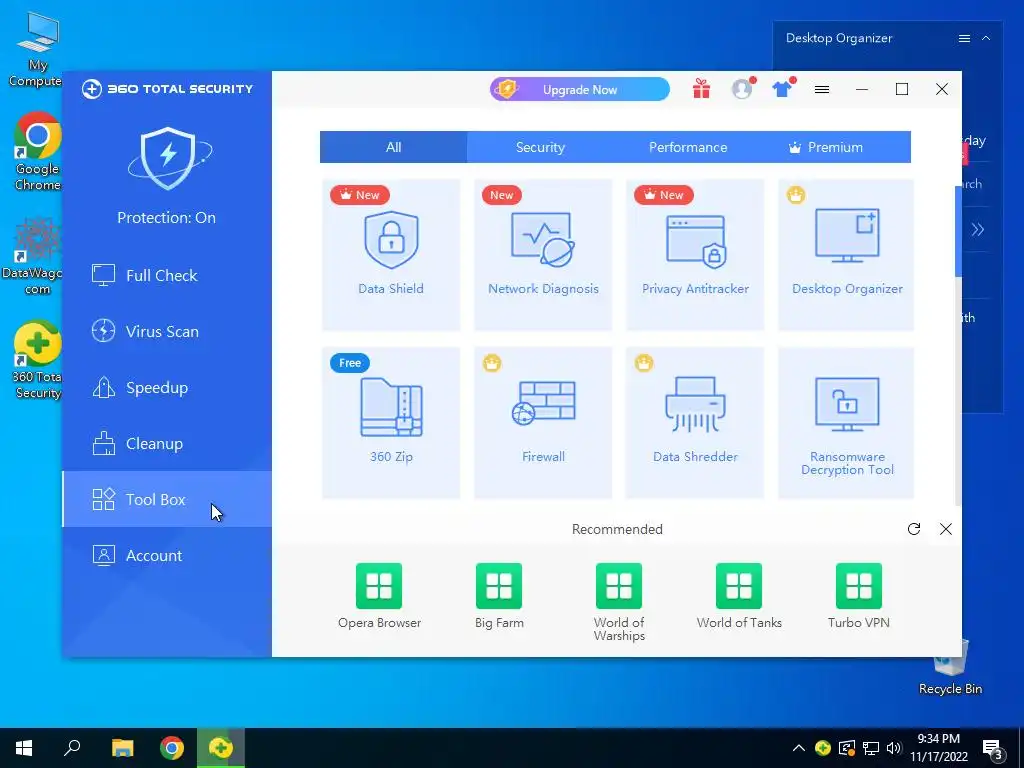Switch to the Performance tab

tap(688, 147)
